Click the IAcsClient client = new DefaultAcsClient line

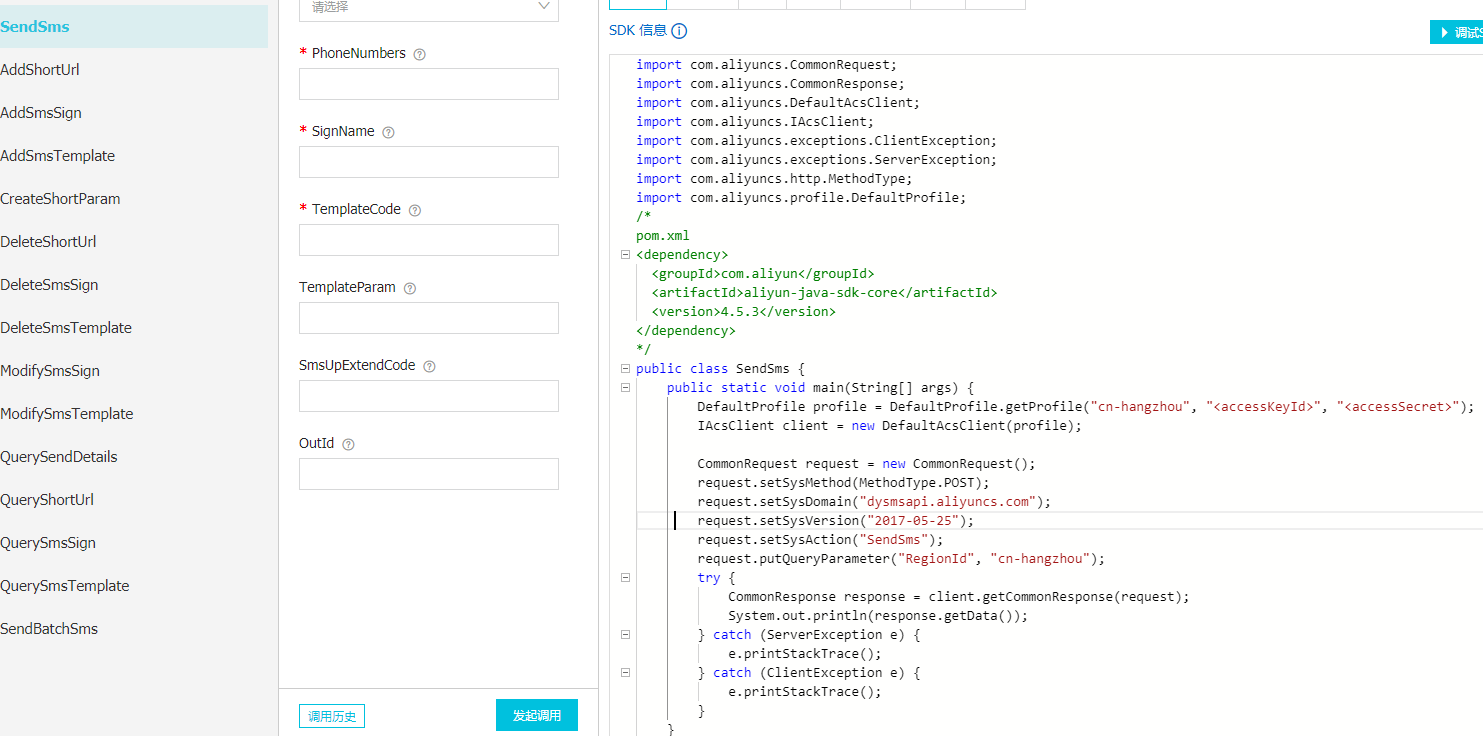click(890, 426)
